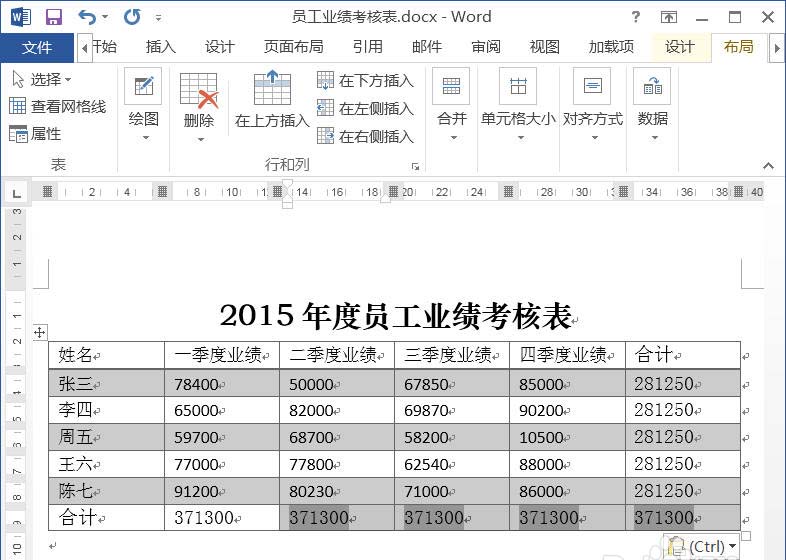Click 在下方插入 insert below
The height and width of the screenshot is (560, 786).
365,80
